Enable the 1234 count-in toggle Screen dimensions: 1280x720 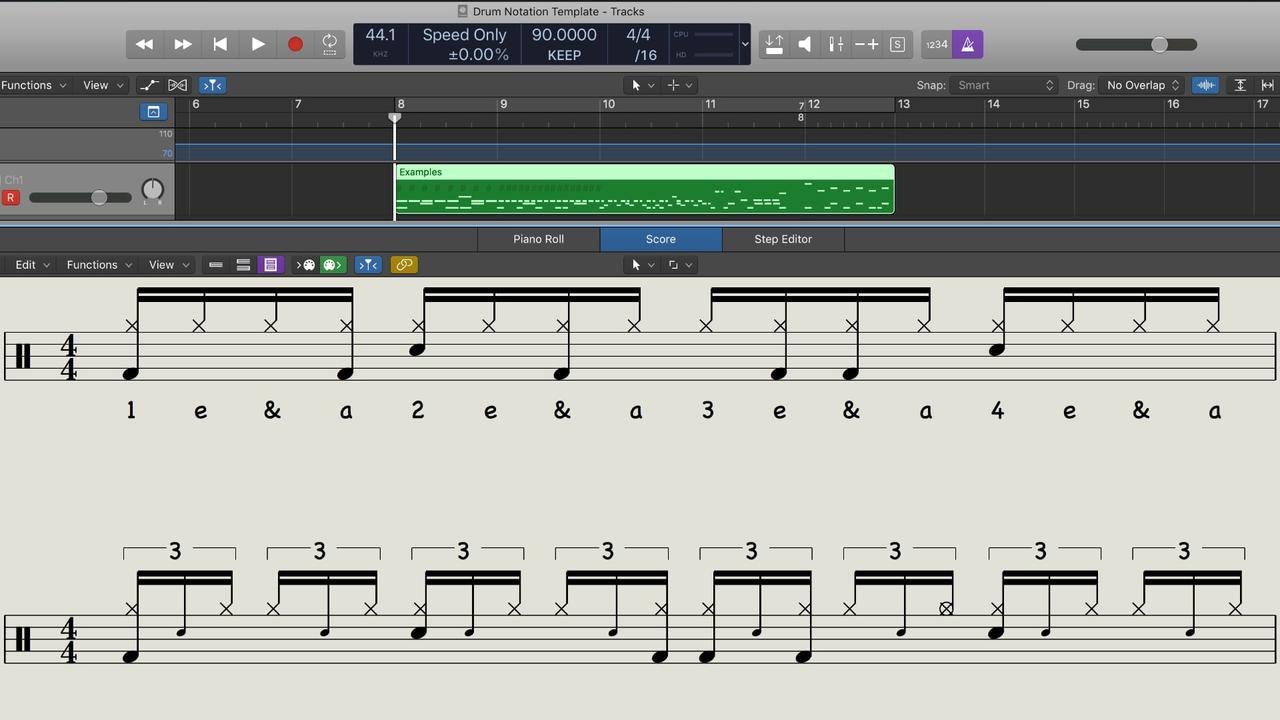tap(936, 44)
